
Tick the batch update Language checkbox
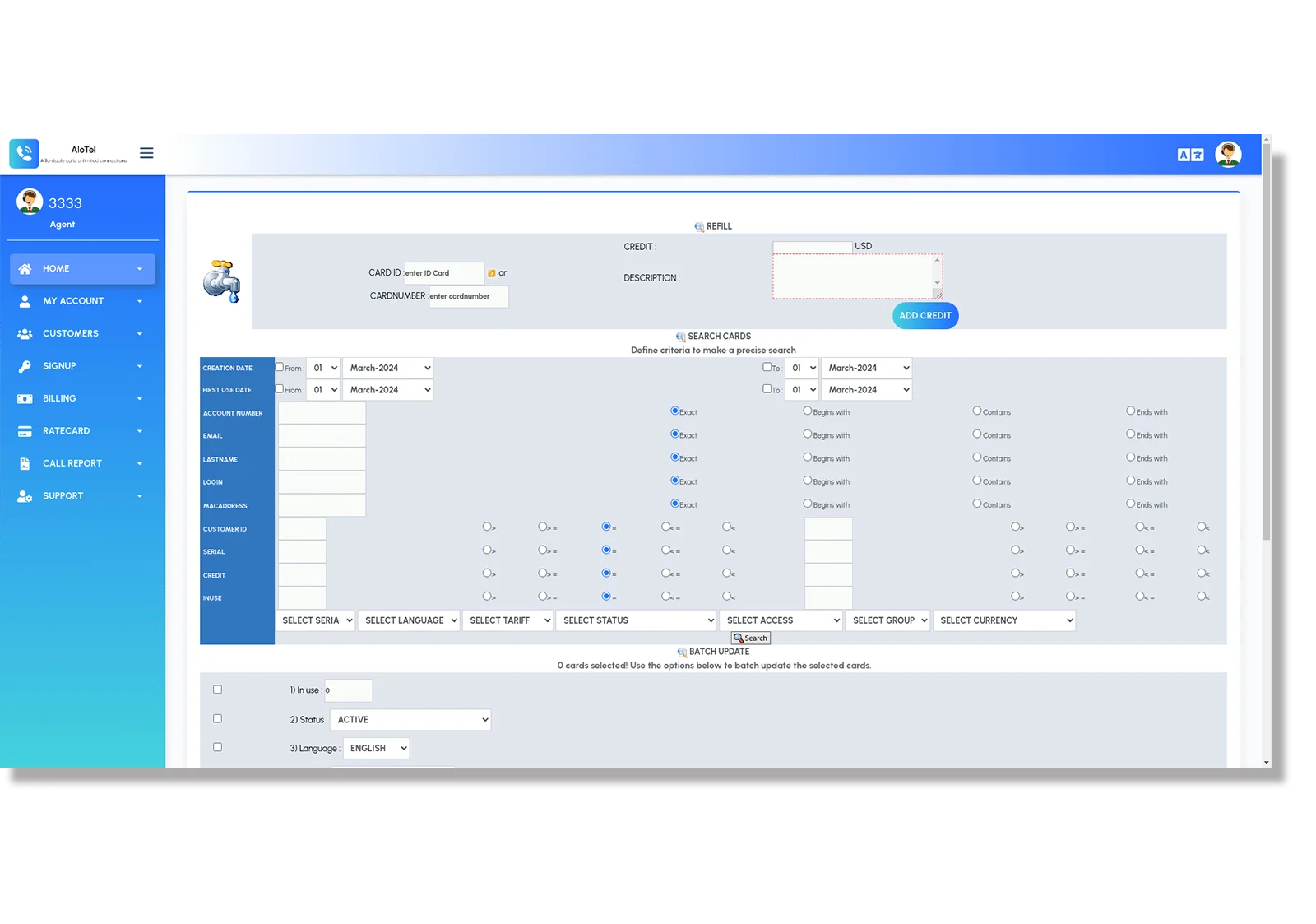(x=218, y=748)
